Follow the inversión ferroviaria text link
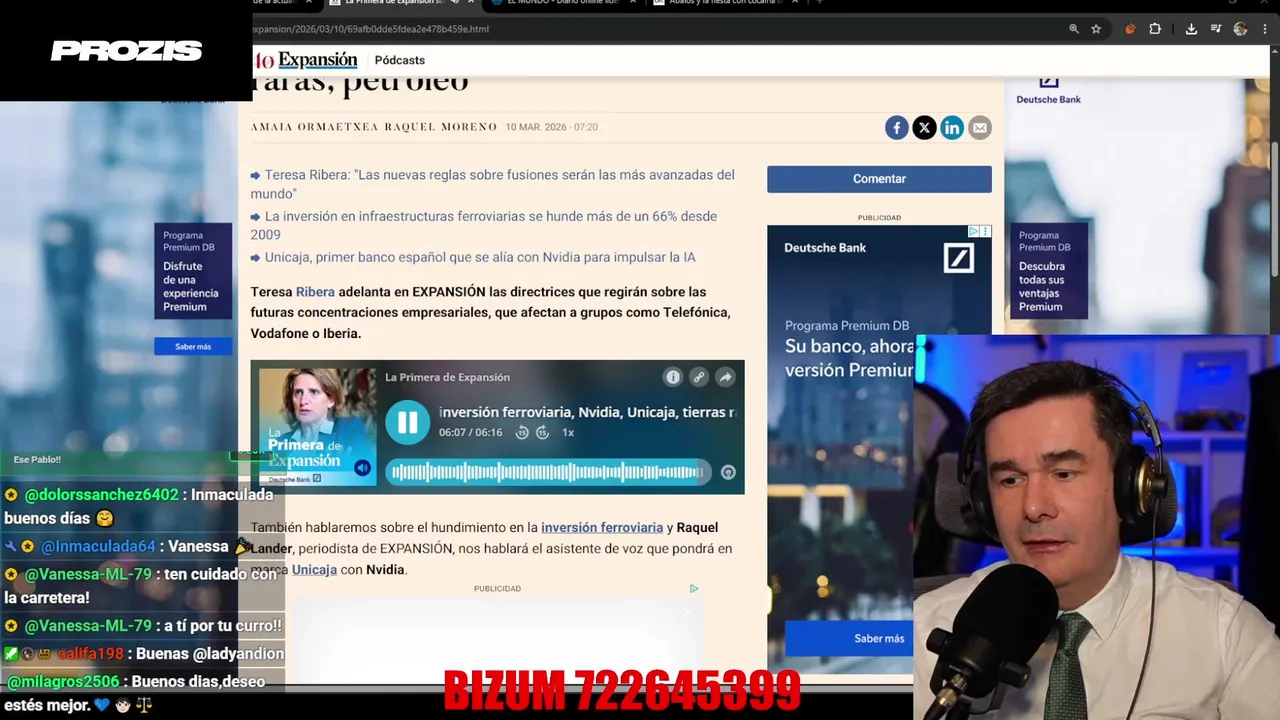Screen dimensions: 1280x720 (602, 527)
